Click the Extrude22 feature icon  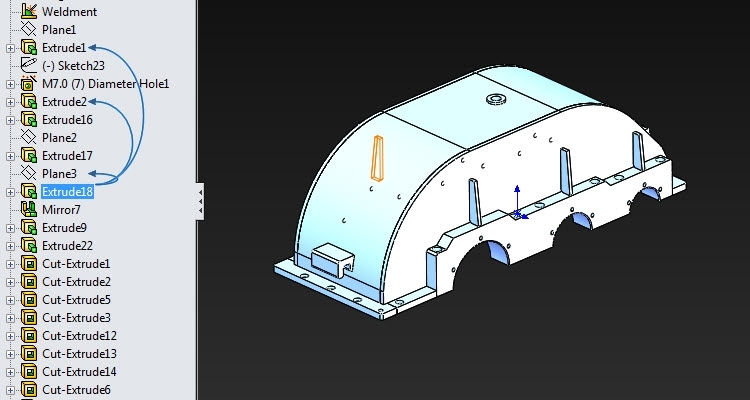point(29,246)
